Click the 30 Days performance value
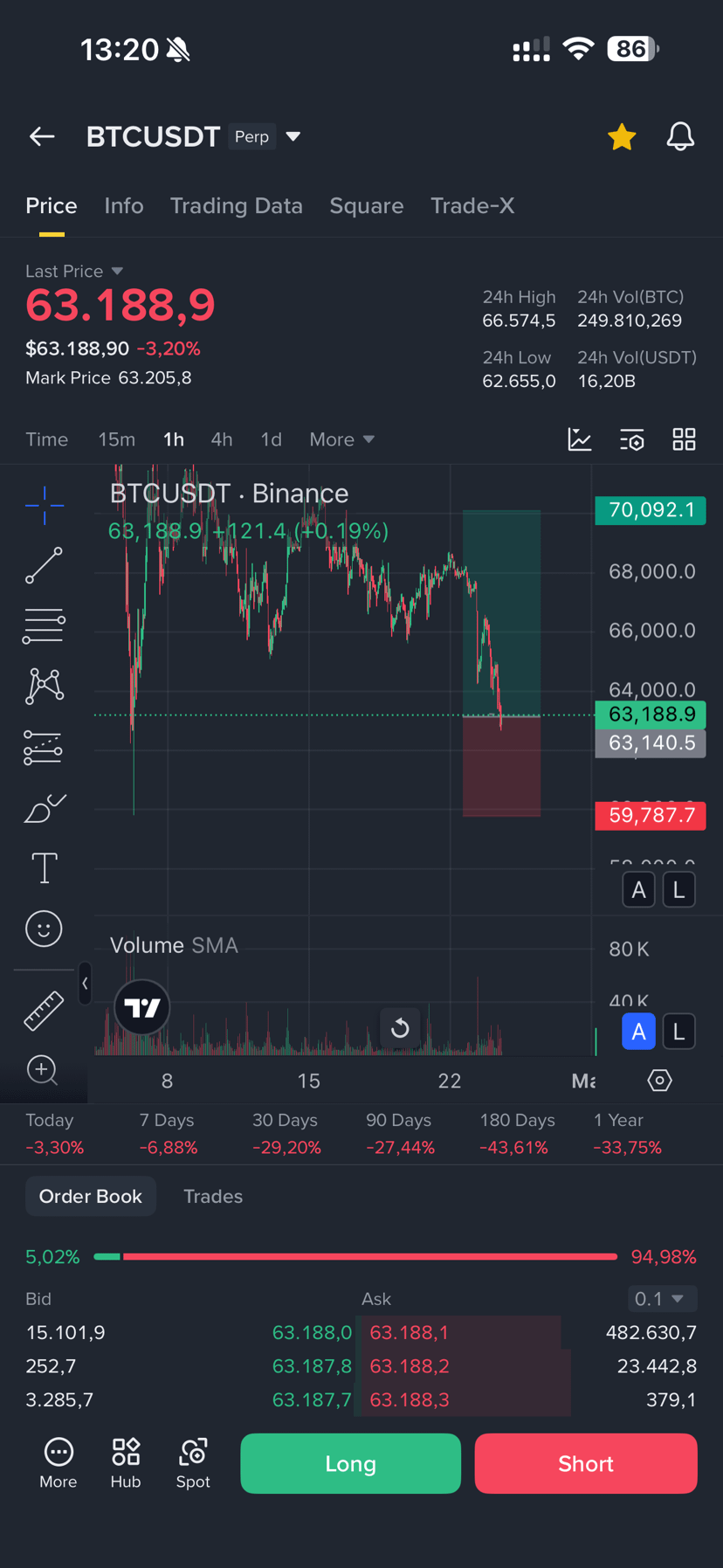Viewport: 723px width, 1568px height. tap(286, 1148)
